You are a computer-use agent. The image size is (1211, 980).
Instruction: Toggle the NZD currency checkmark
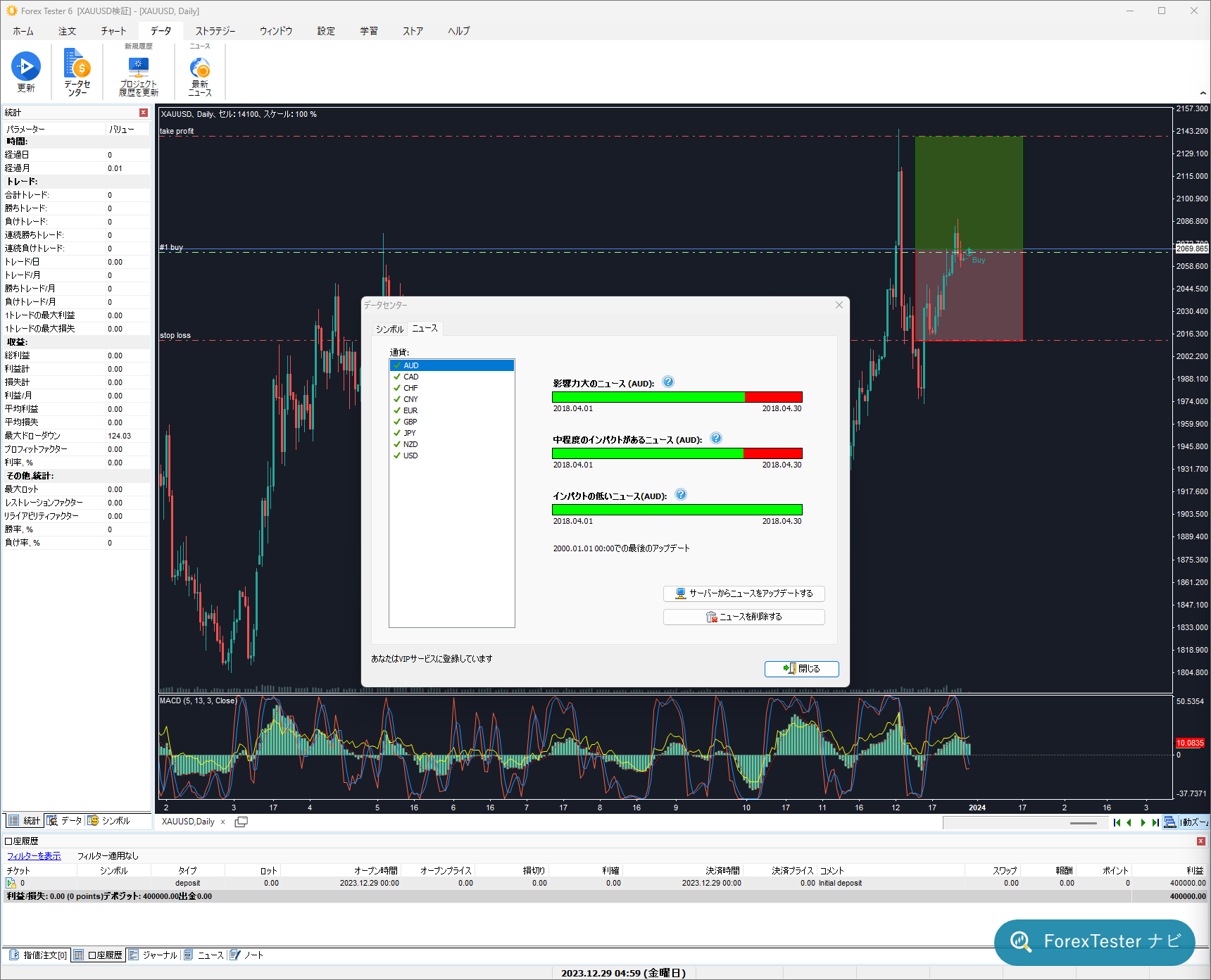point(397,444)
